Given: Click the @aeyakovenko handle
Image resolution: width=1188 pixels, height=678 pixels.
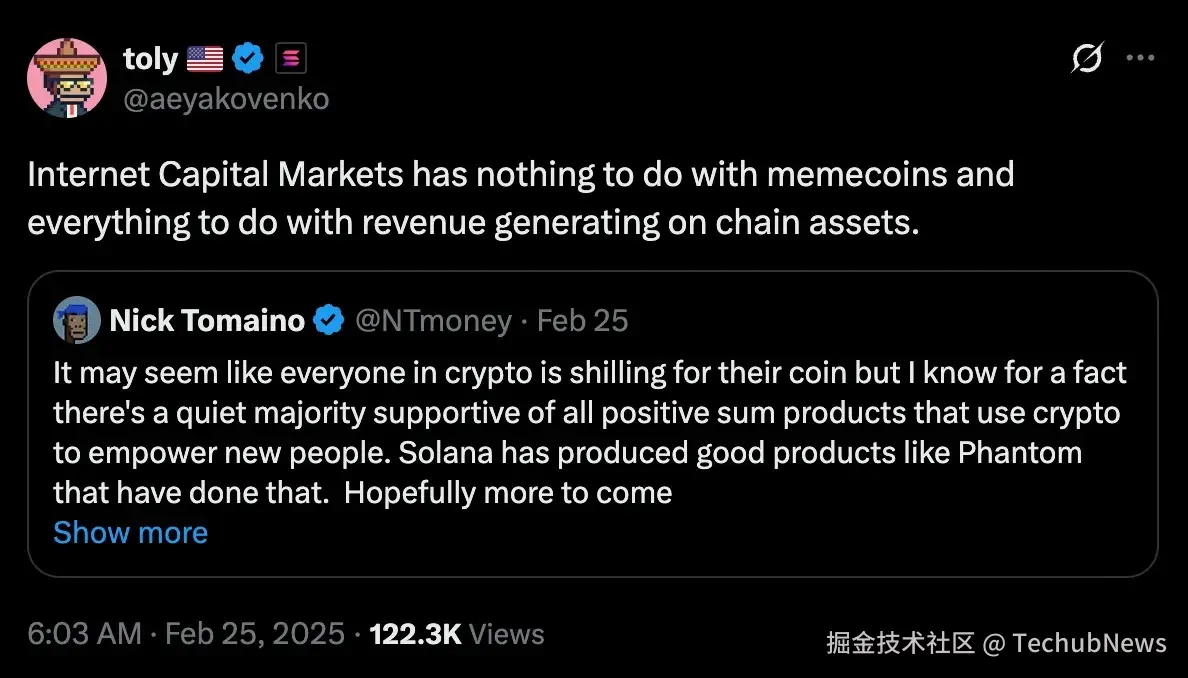Looking at the screenshot, I should 226,98.
